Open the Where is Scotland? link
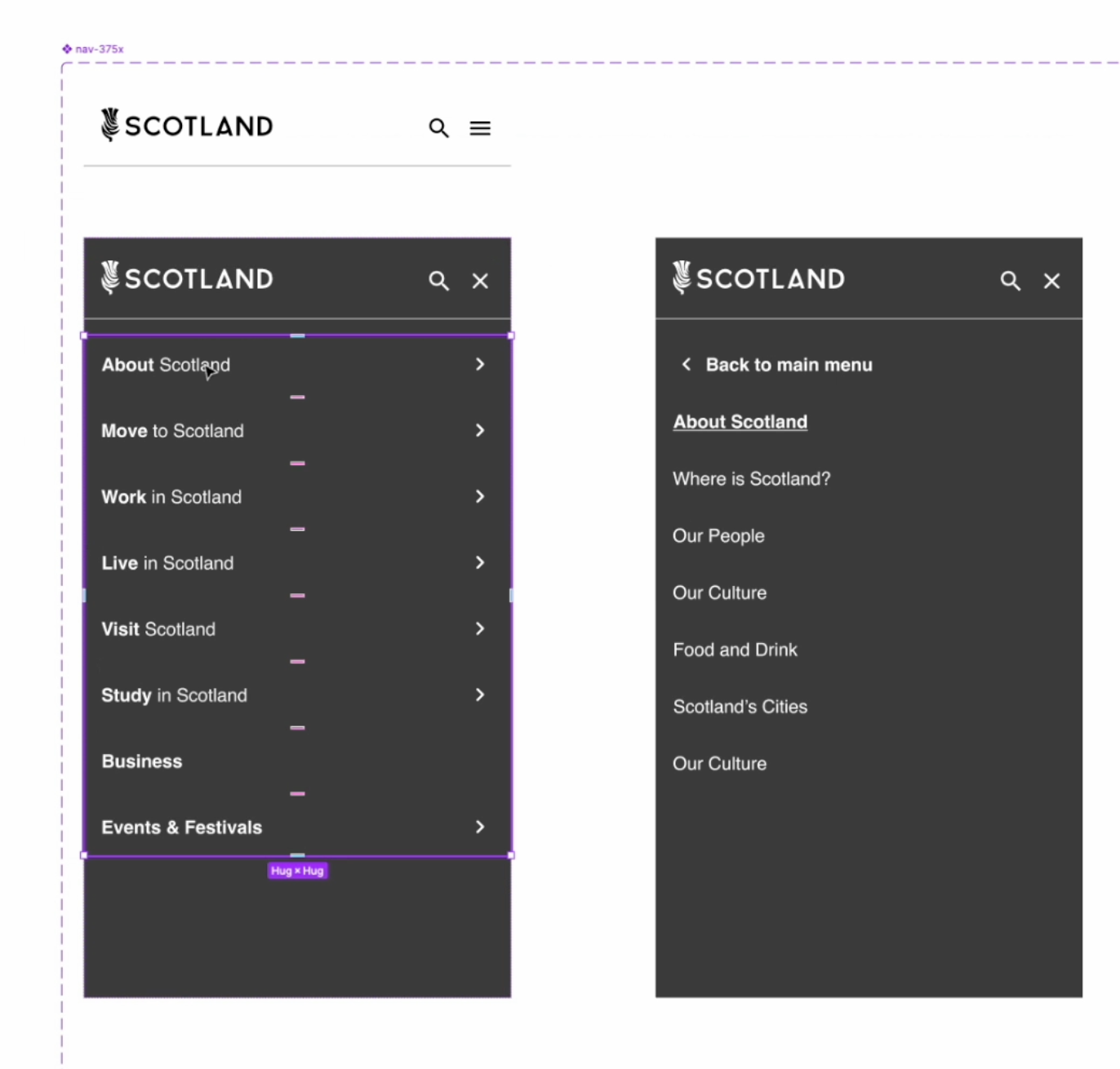The height and width of the screenshot is (1069, 1120). click(x=751, y=479)
